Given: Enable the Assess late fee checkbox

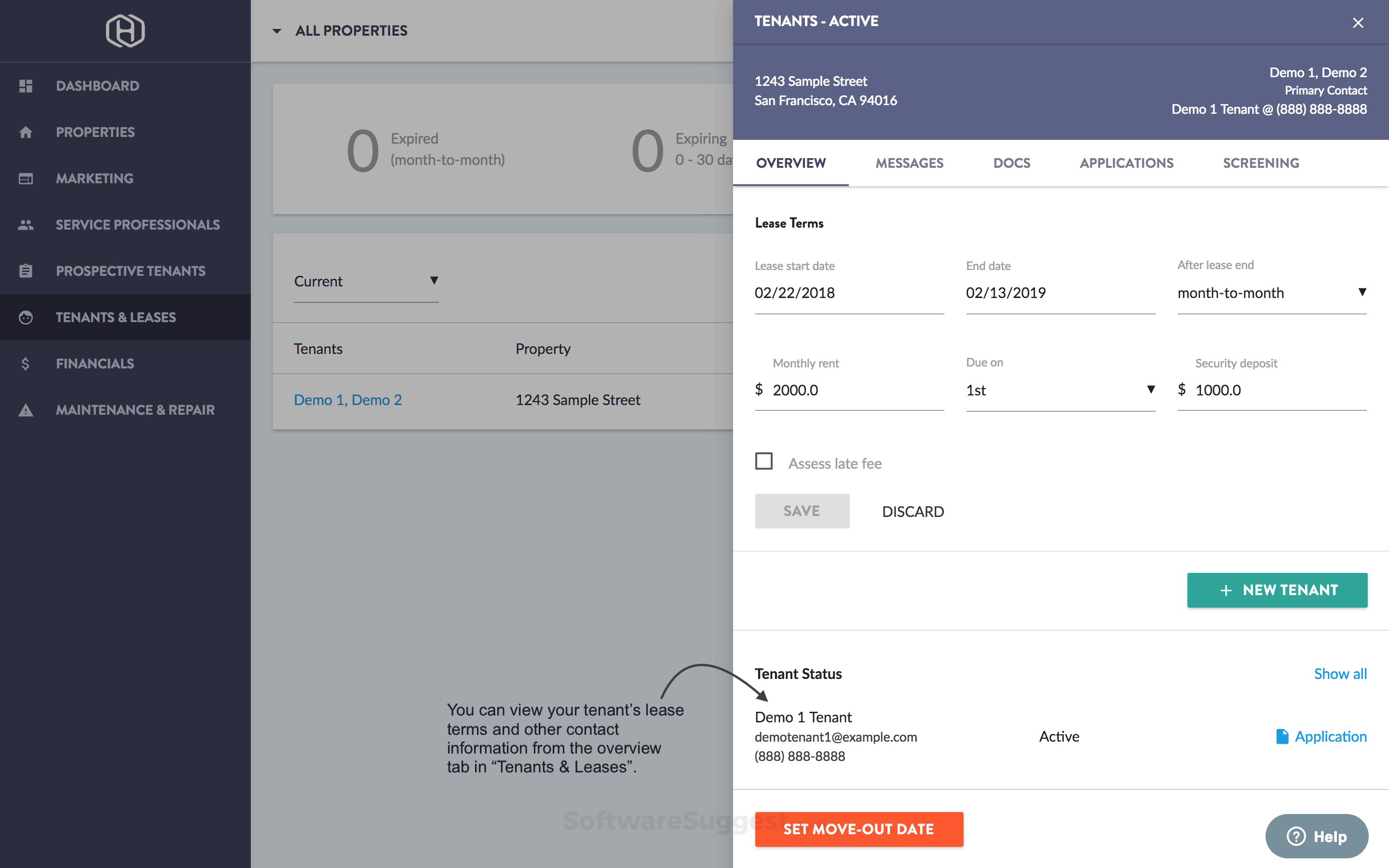Looking at the screenshot, I should tap(763, 461).
